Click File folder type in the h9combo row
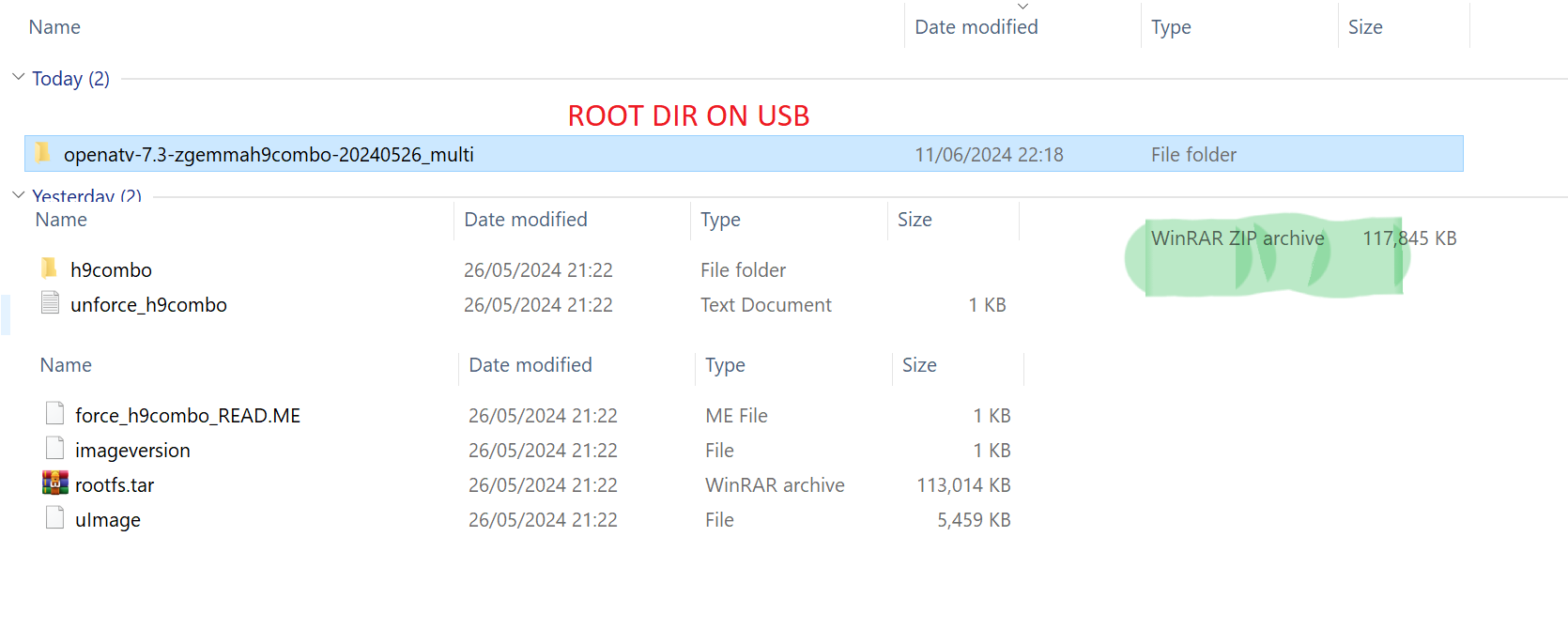The width and height of the screenshot is (1568, 644). 743,270
